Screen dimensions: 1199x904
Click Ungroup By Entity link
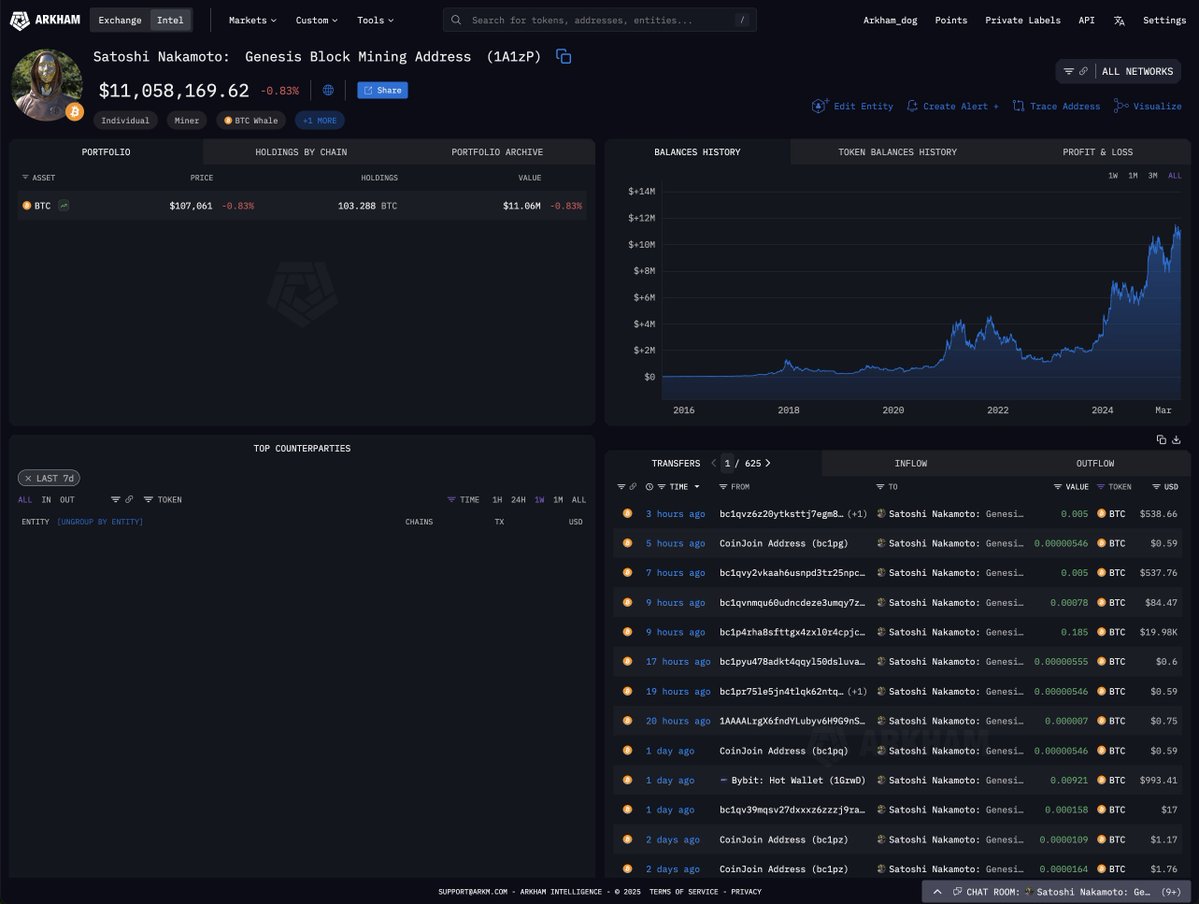pos(100,522)
